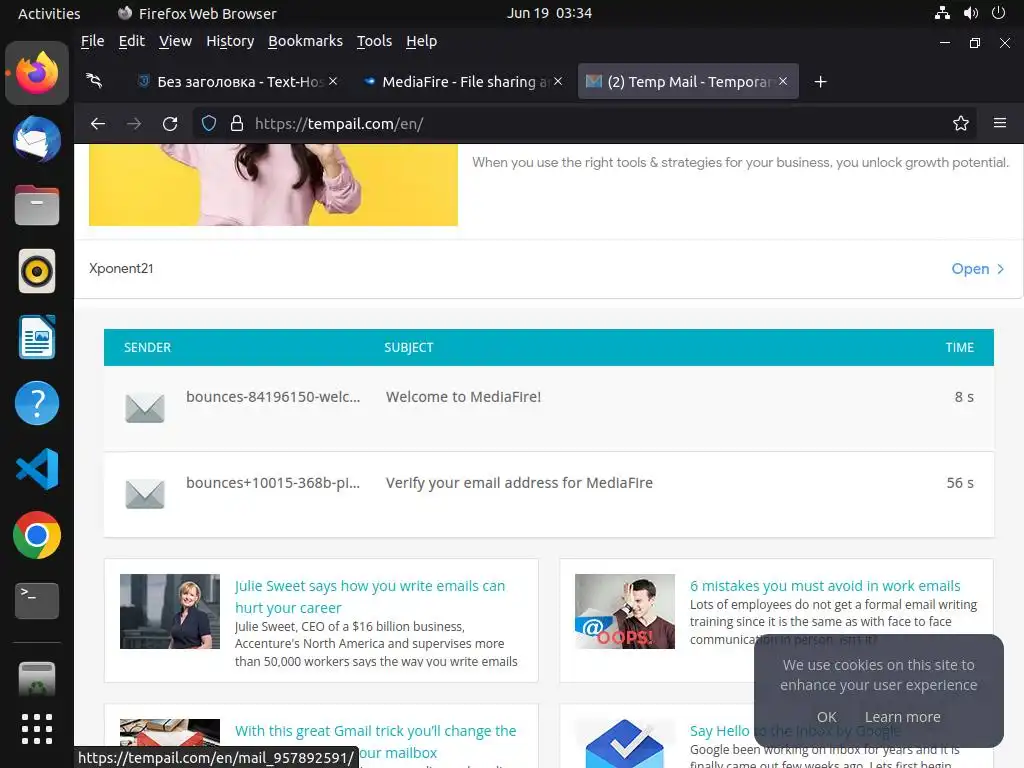The height and width of the screenshot is (768, 1024).
Task: Click the Open link on Xponent21 ad
Action: click(x=977, y=269)
